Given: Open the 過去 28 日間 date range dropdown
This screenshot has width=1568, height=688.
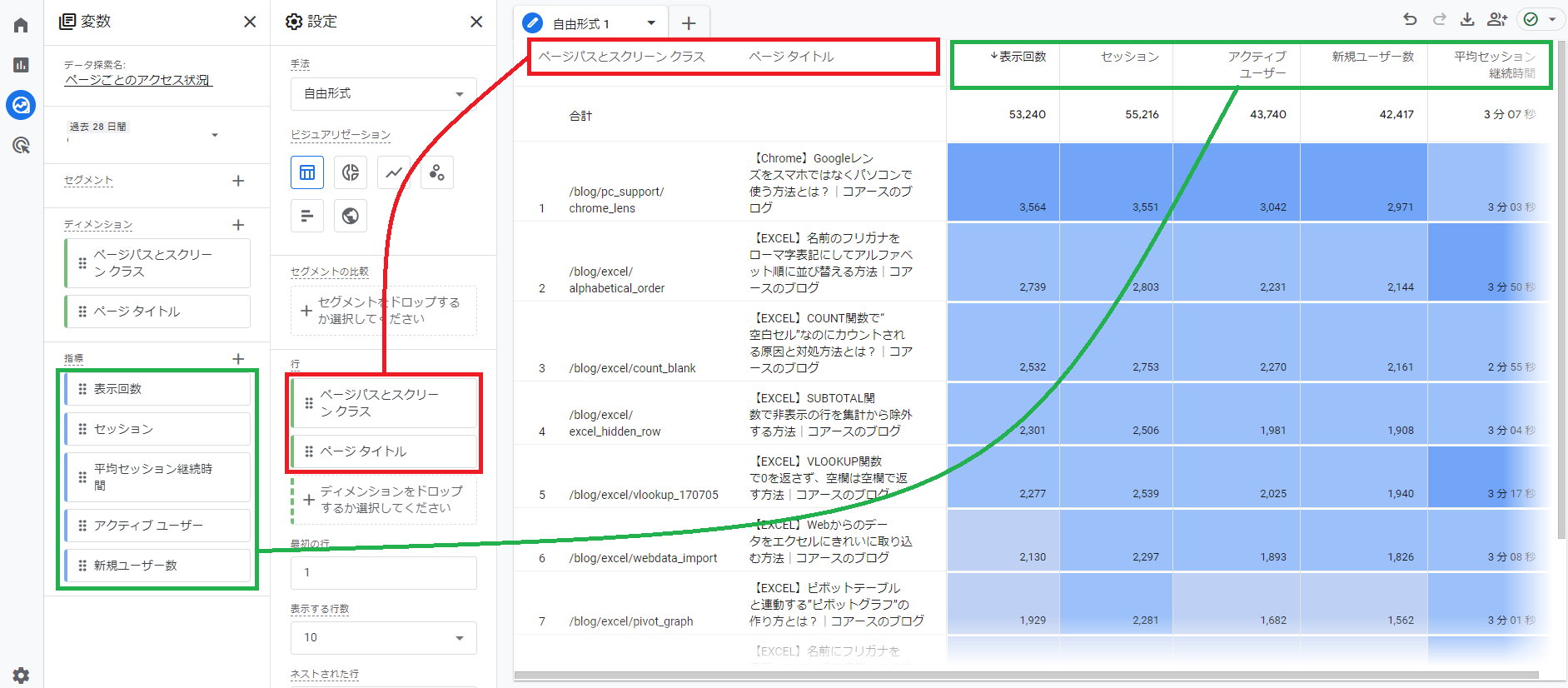Looking at the screenshot, I should [x=143, y=133].
